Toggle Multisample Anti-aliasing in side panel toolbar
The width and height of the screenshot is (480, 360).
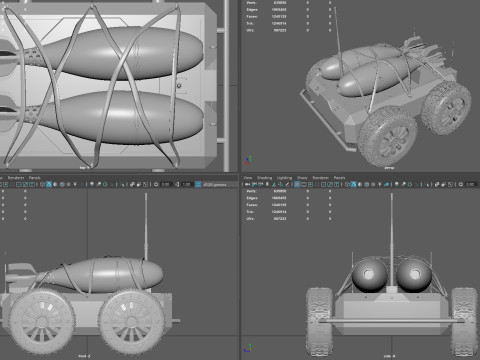coord(410,184)
